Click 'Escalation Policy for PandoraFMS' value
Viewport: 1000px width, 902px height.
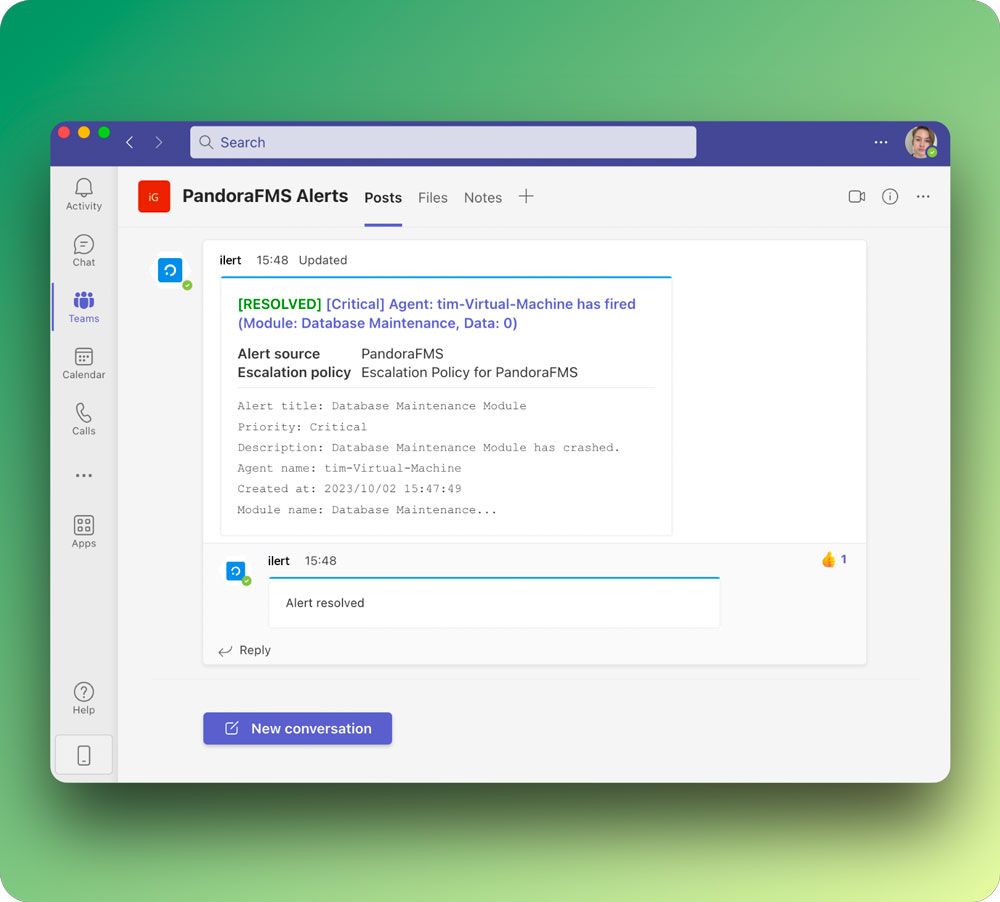(x=469, y=373)
